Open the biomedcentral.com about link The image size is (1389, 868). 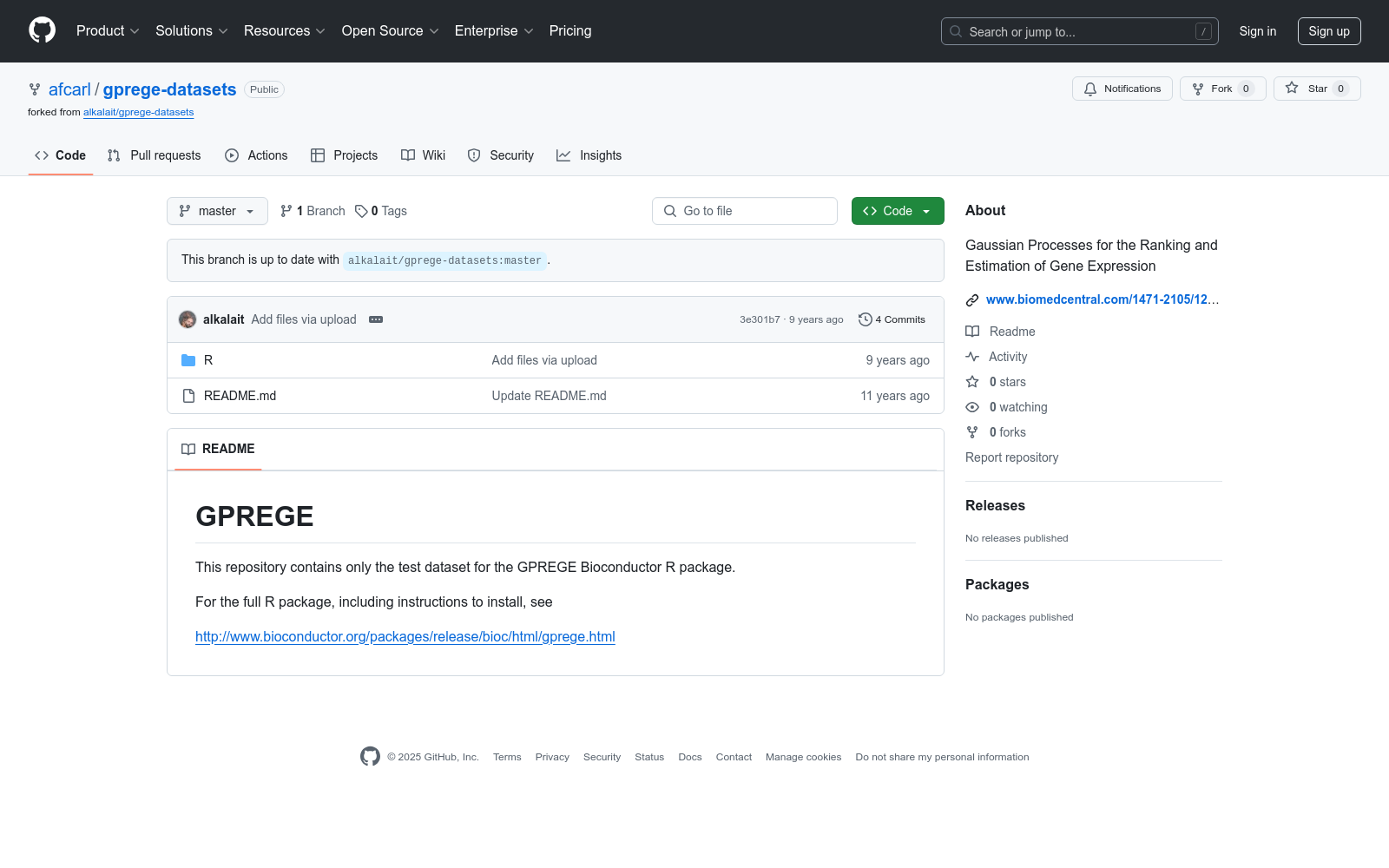point(1103,299)
